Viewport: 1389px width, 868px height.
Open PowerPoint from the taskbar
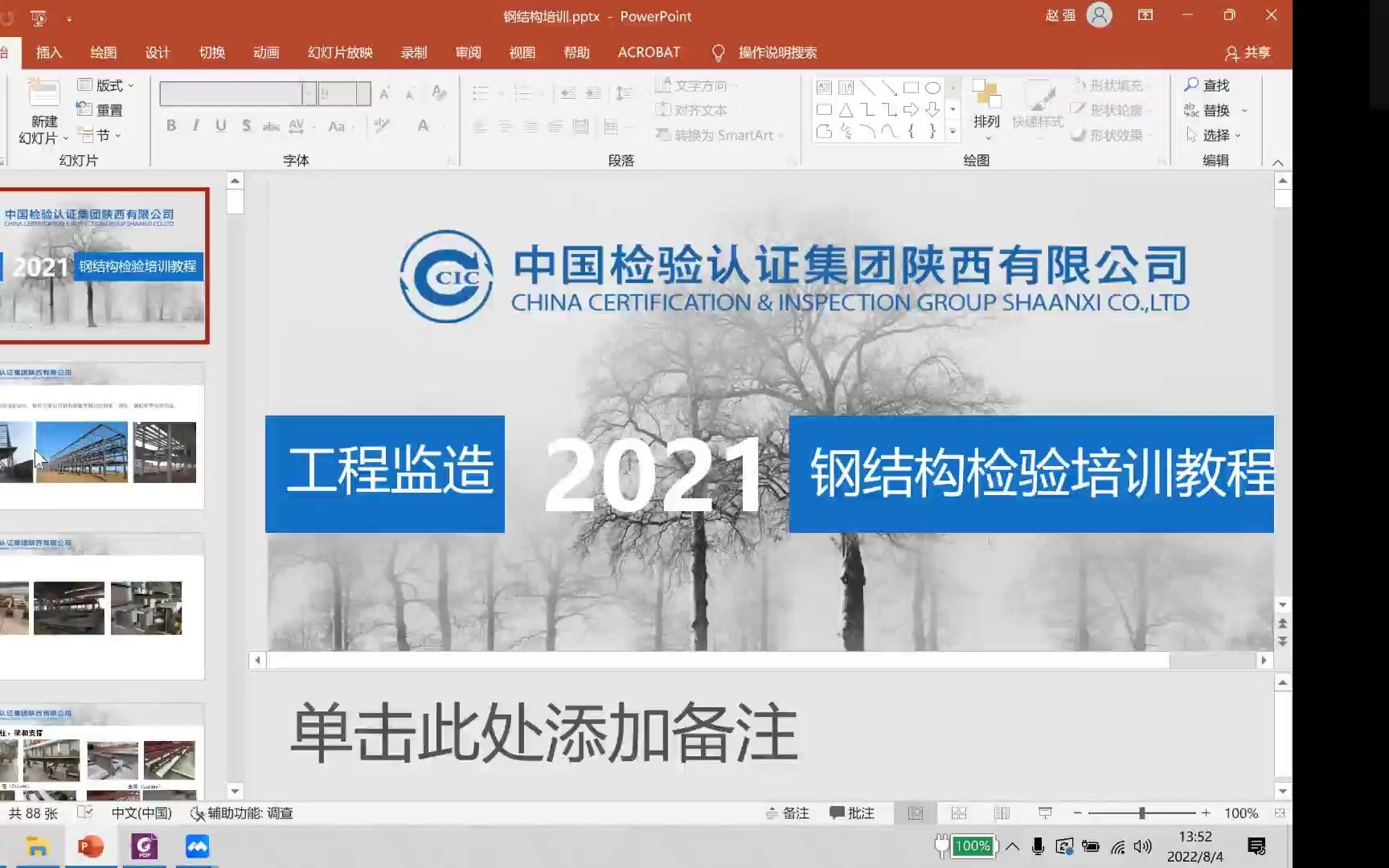(90, 846)
